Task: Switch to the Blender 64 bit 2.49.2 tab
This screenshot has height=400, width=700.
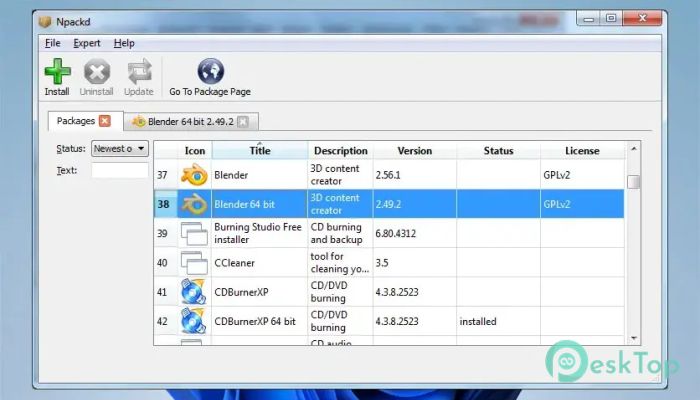Action: pyautogui.click(x=191, y=121)
